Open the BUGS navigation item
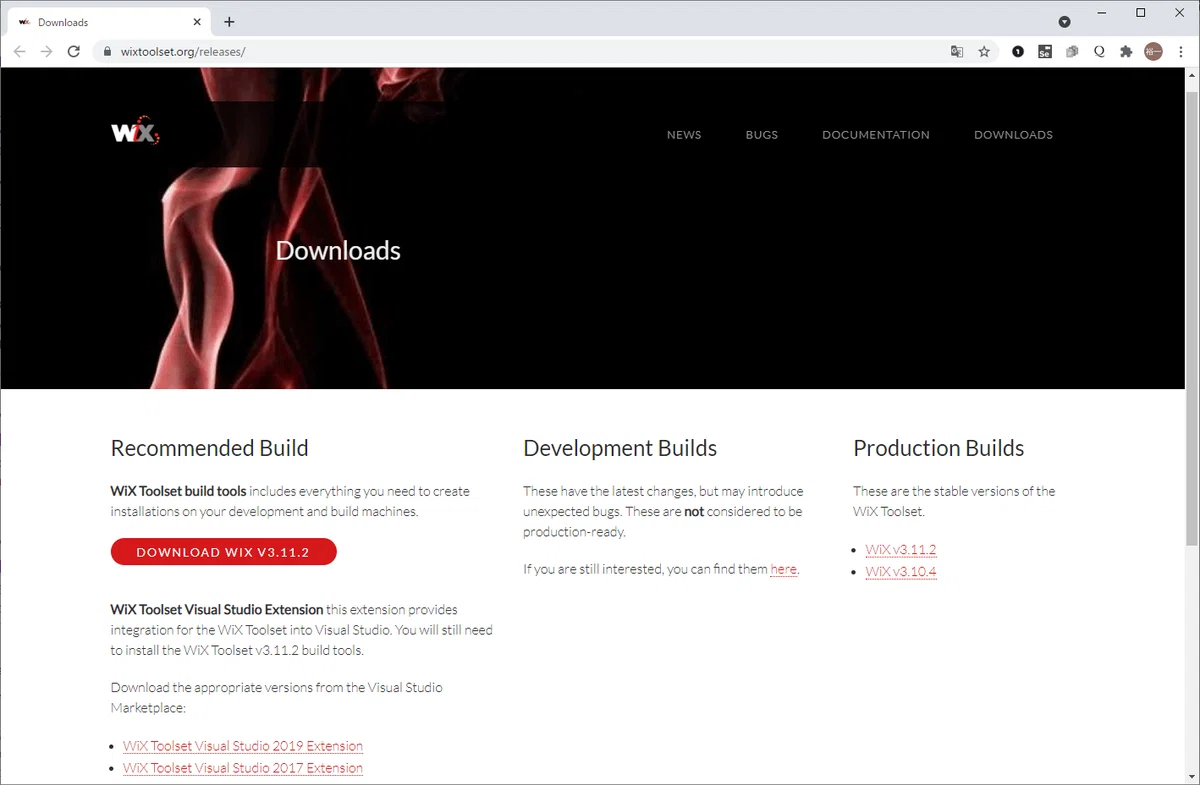Screen dimensions: 1200x785 point(762,135)
